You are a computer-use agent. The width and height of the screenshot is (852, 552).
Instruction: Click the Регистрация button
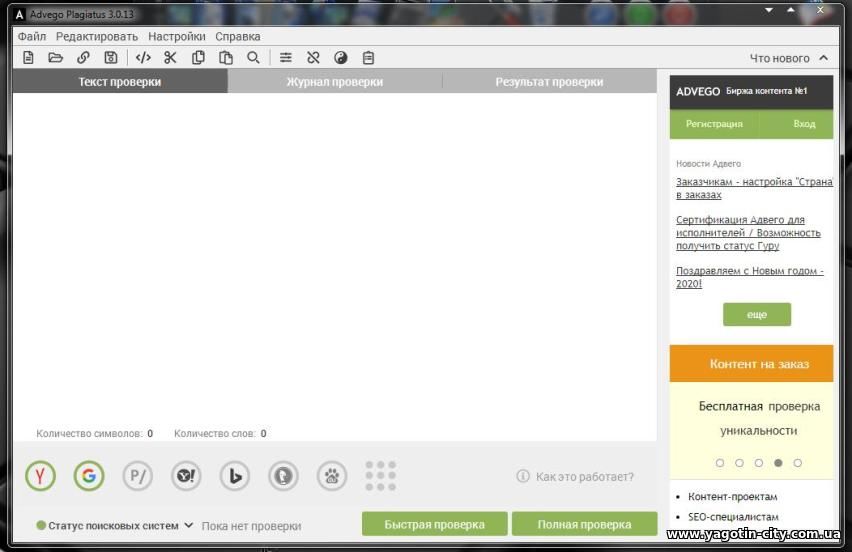pyautogui.click(x=714, y=124)
